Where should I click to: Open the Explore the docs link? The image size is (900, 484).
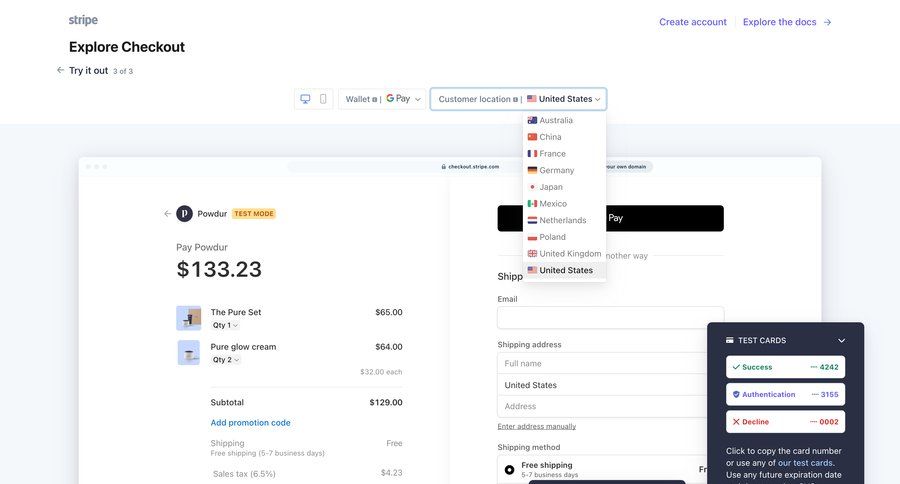point(779,22)
